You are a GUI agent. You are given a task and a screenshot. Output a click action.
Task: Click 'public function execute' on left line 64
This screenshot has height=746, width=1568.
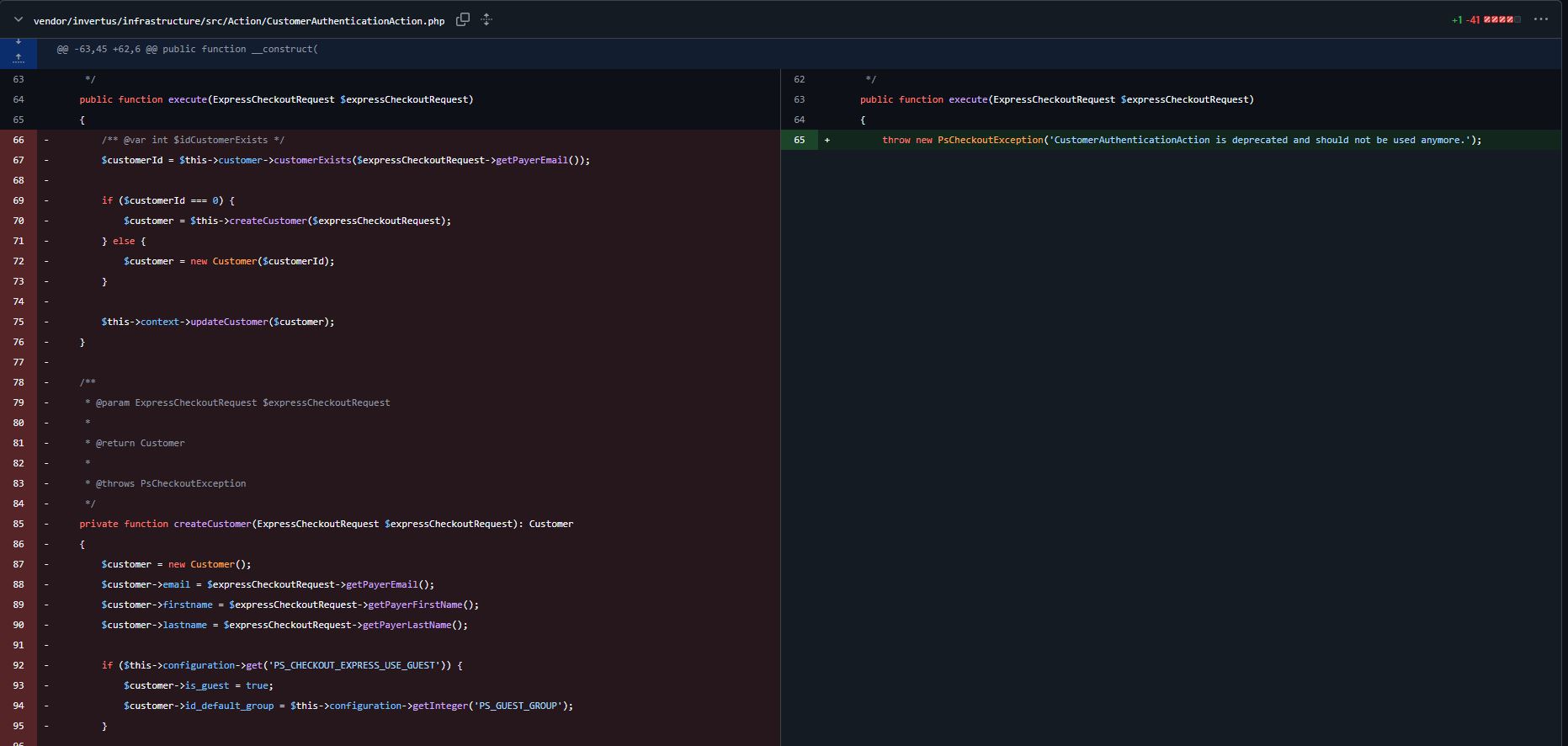143,99
